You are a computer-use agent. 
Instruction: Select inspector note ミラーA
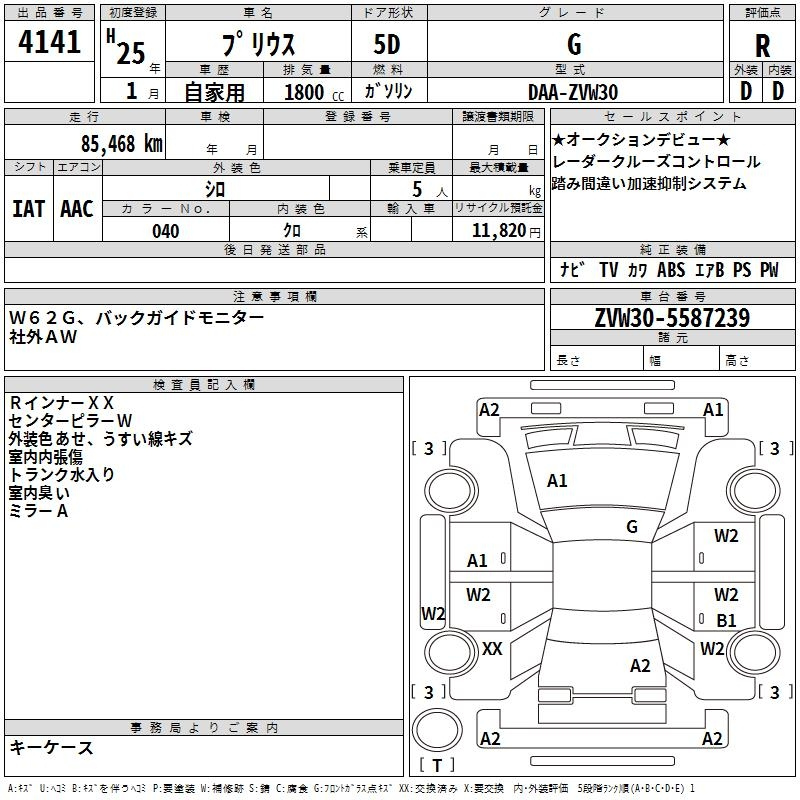click(38, 511)
